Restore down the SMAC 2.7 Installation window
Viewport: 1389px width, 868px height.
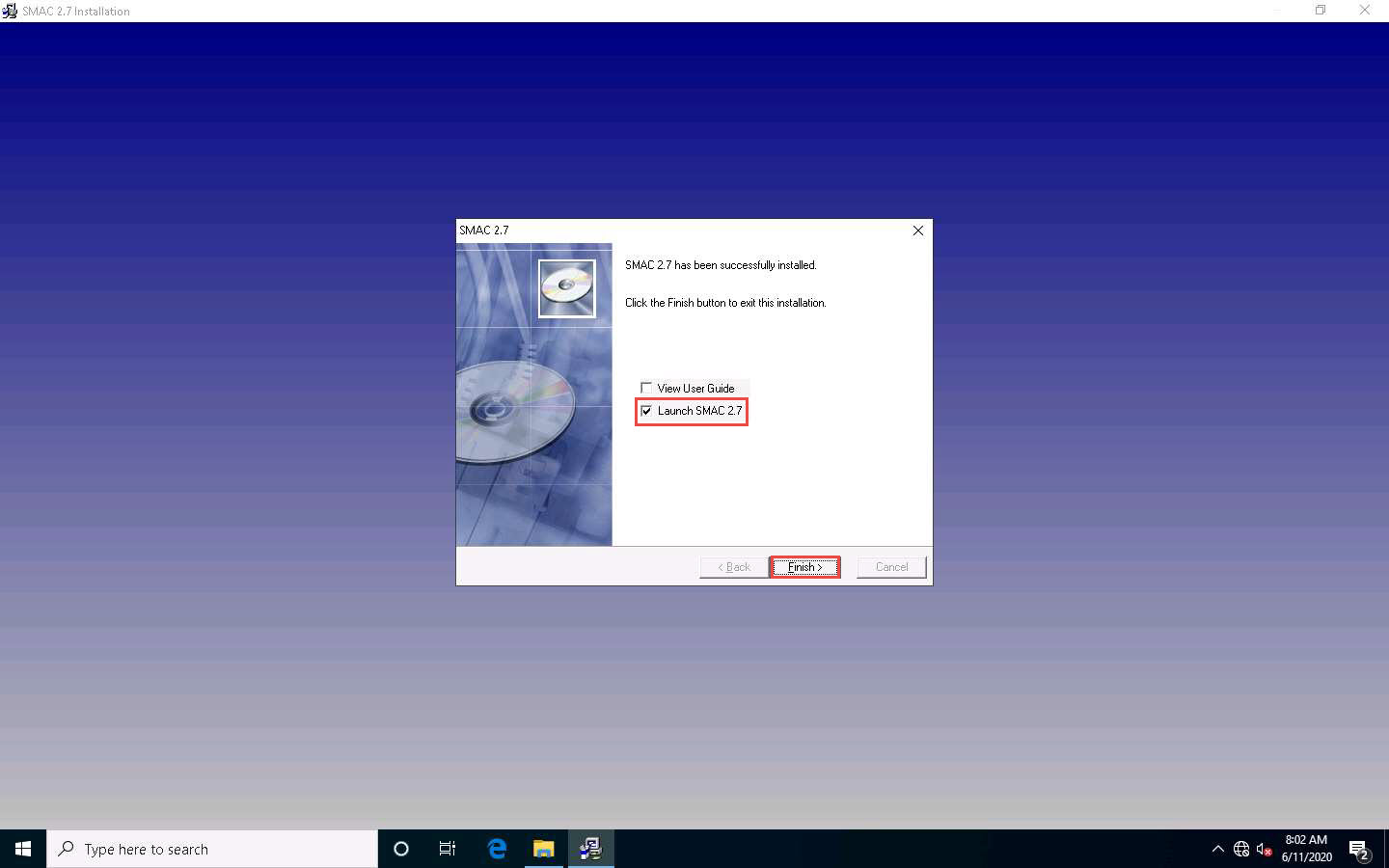pyautogui.click(x=1321, y=11)
